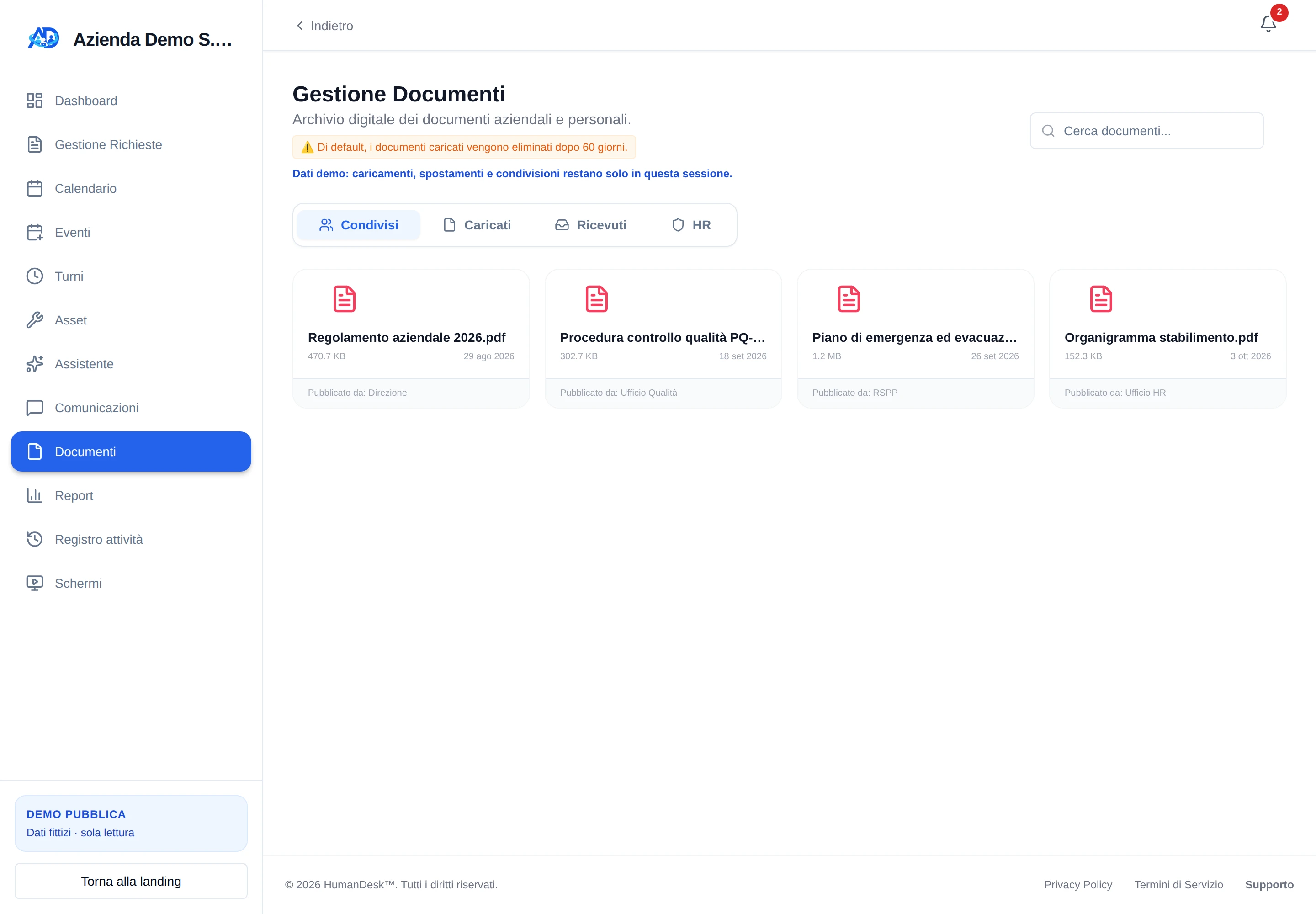
Task: Open the Privacy Policy link
Action: tap(1078, 884)
